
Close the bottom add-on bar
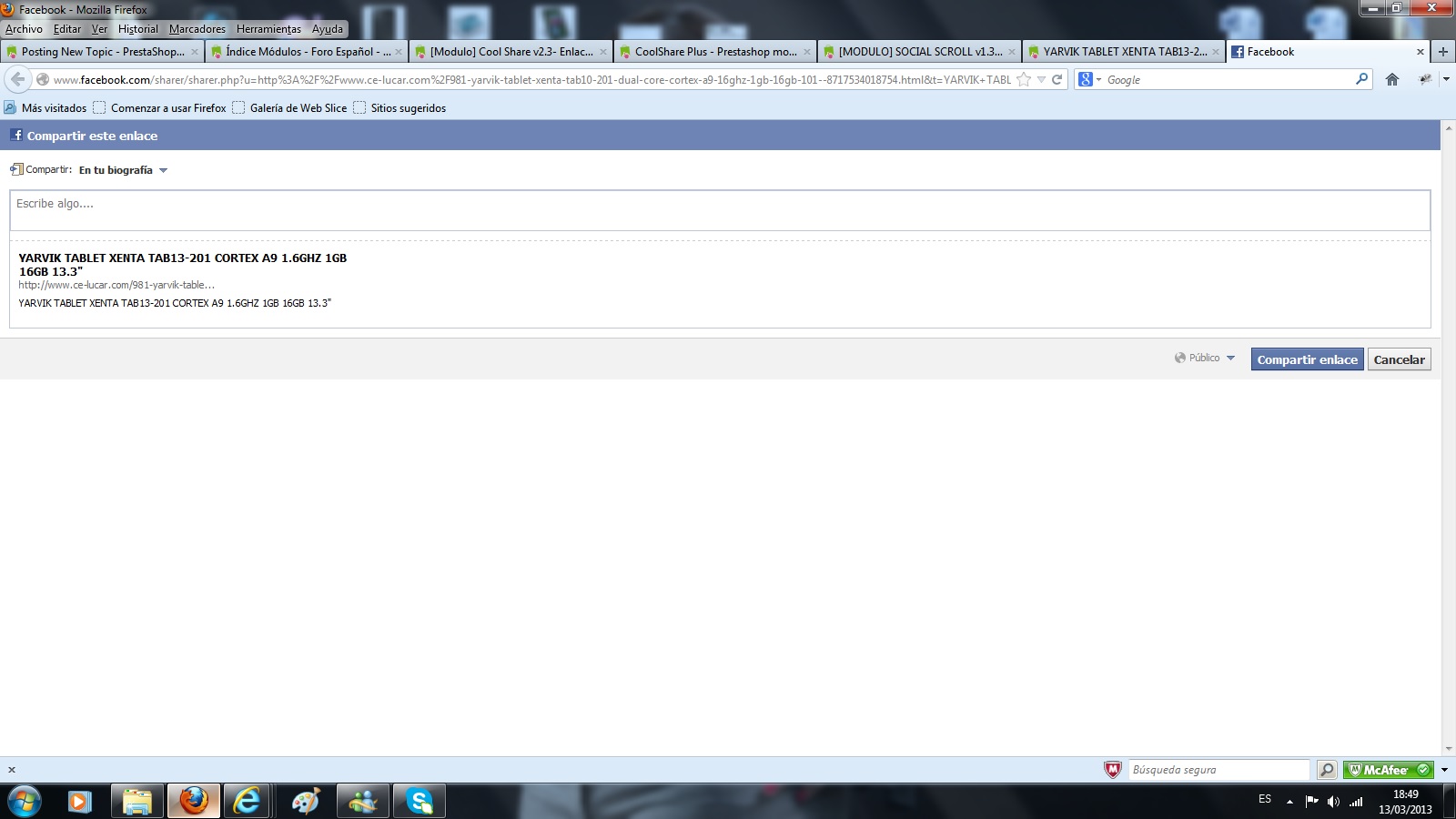tap(12, 770)
